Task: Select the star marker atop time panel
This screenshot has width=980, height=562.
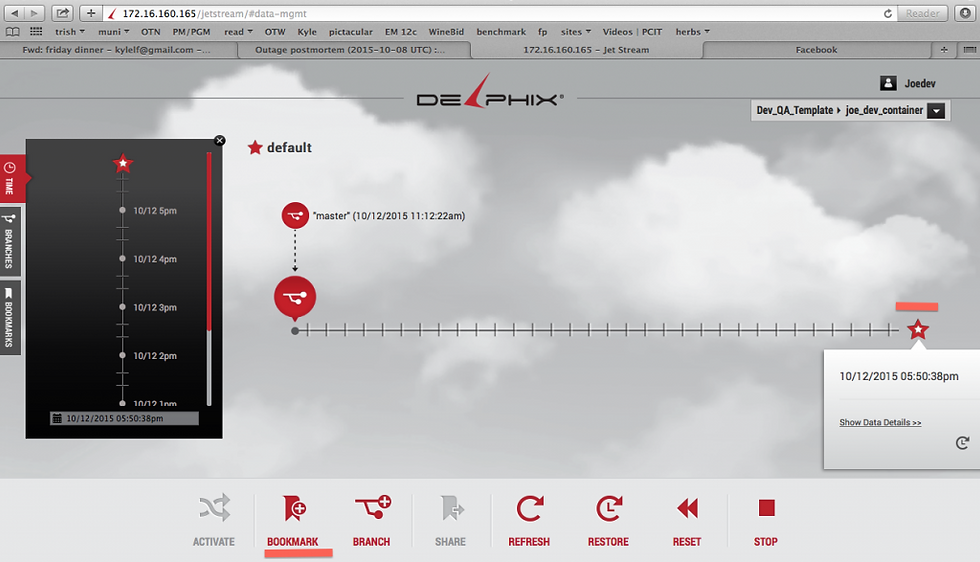Action: coord(123,164)
